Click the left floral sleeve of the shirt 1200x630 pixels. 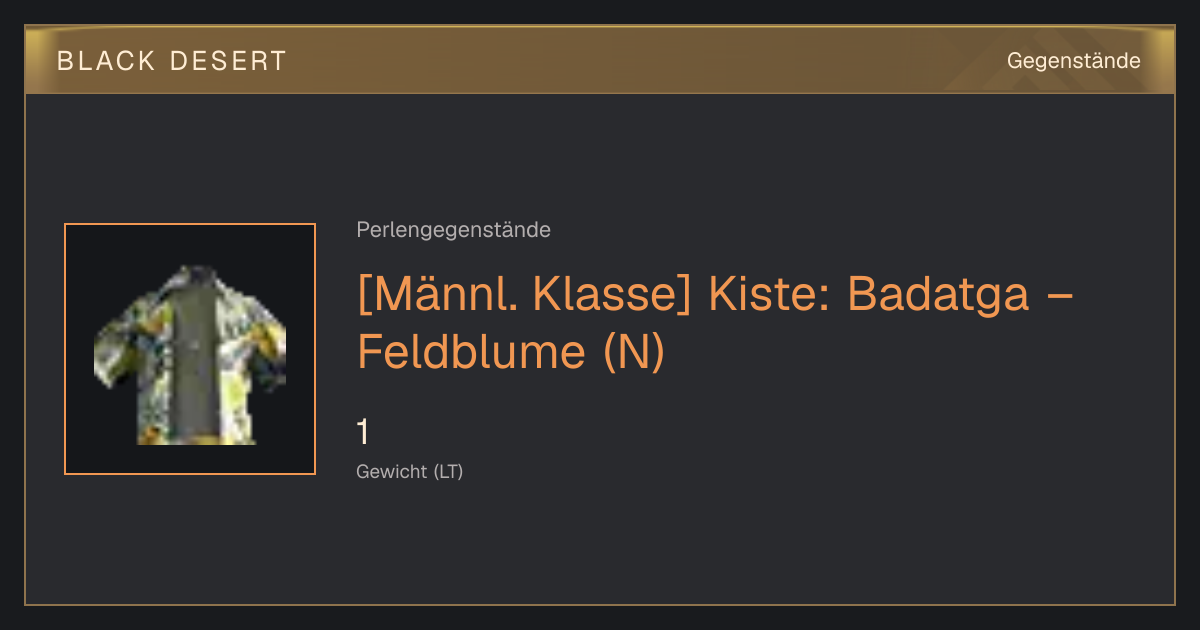tap(122, 335)
